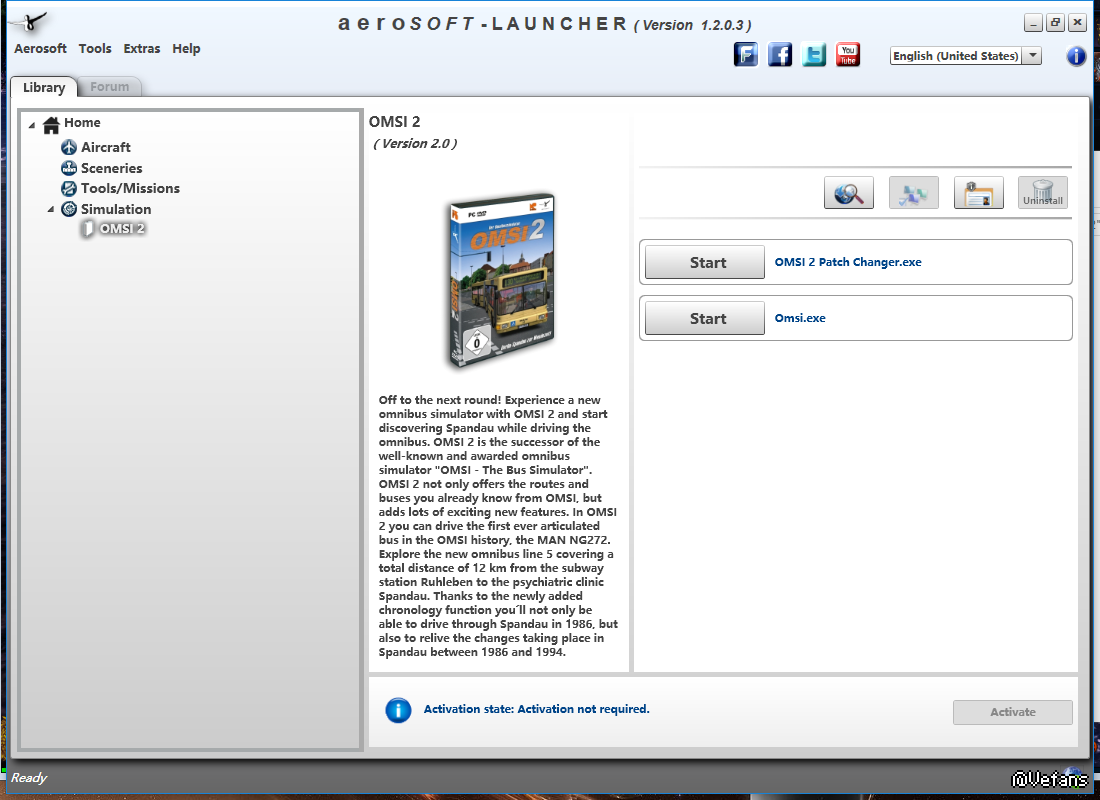This screenshot has height=800, width=1100.
Task: Click the OMSI 2 box icon in tree
Action: pyautogui.click(x=87, y=229)
